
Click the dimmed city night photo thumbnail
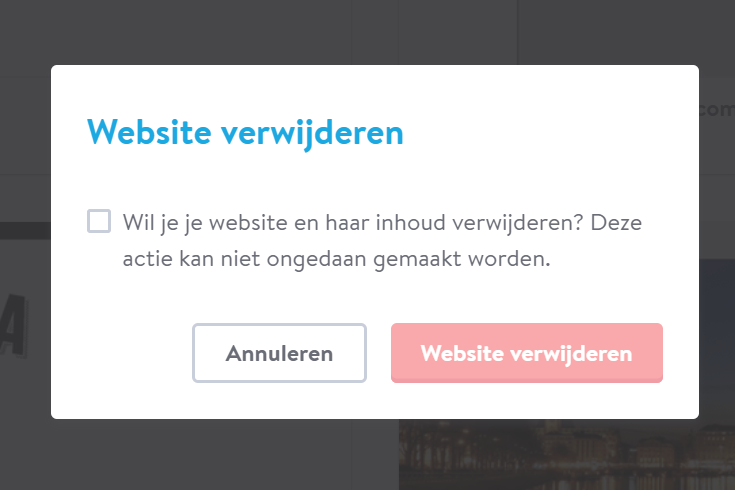(567, 455)
